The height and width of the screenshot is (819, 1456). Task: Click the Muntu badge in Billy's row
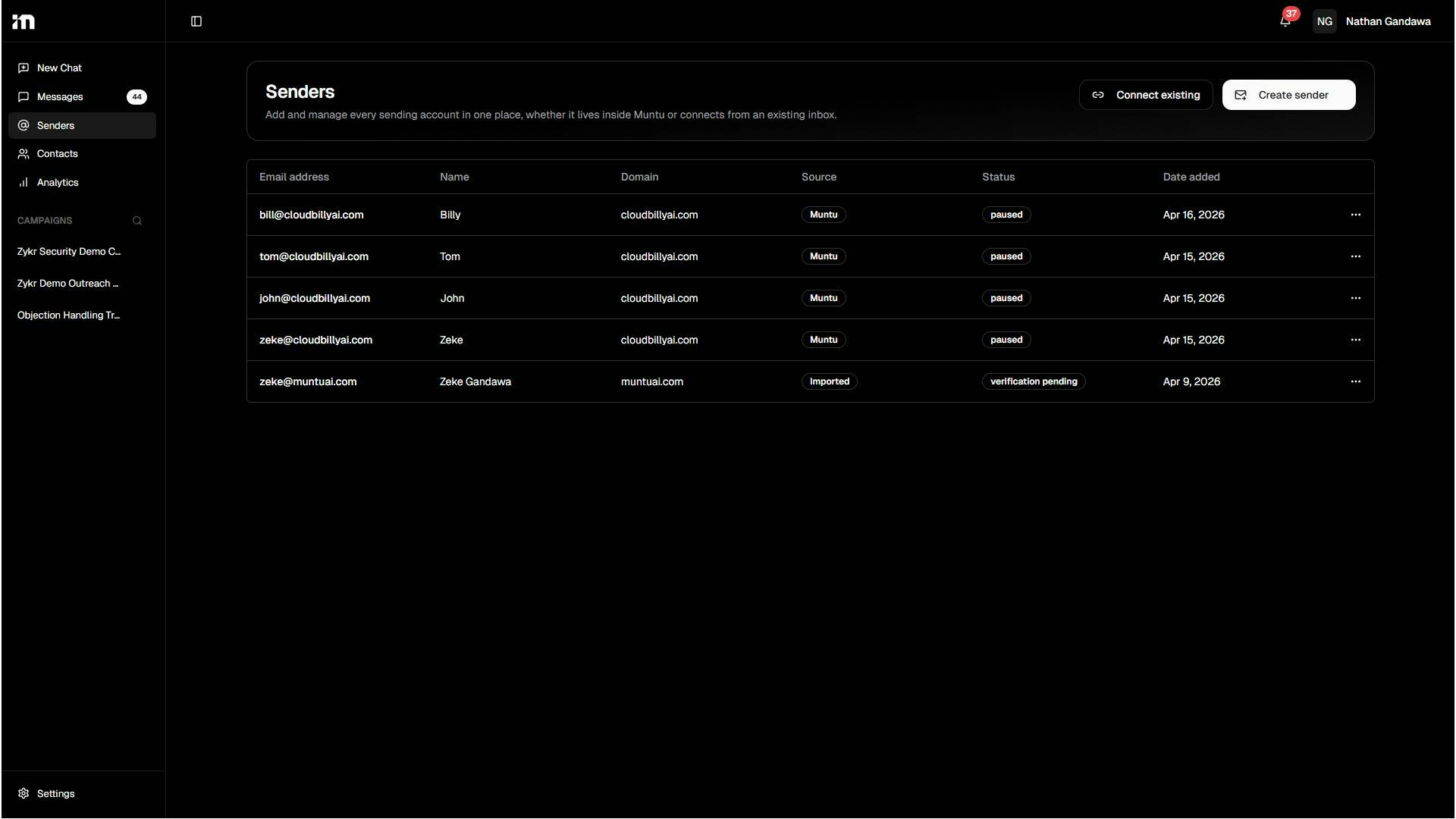pyautogui.click(x=824, y=215)
